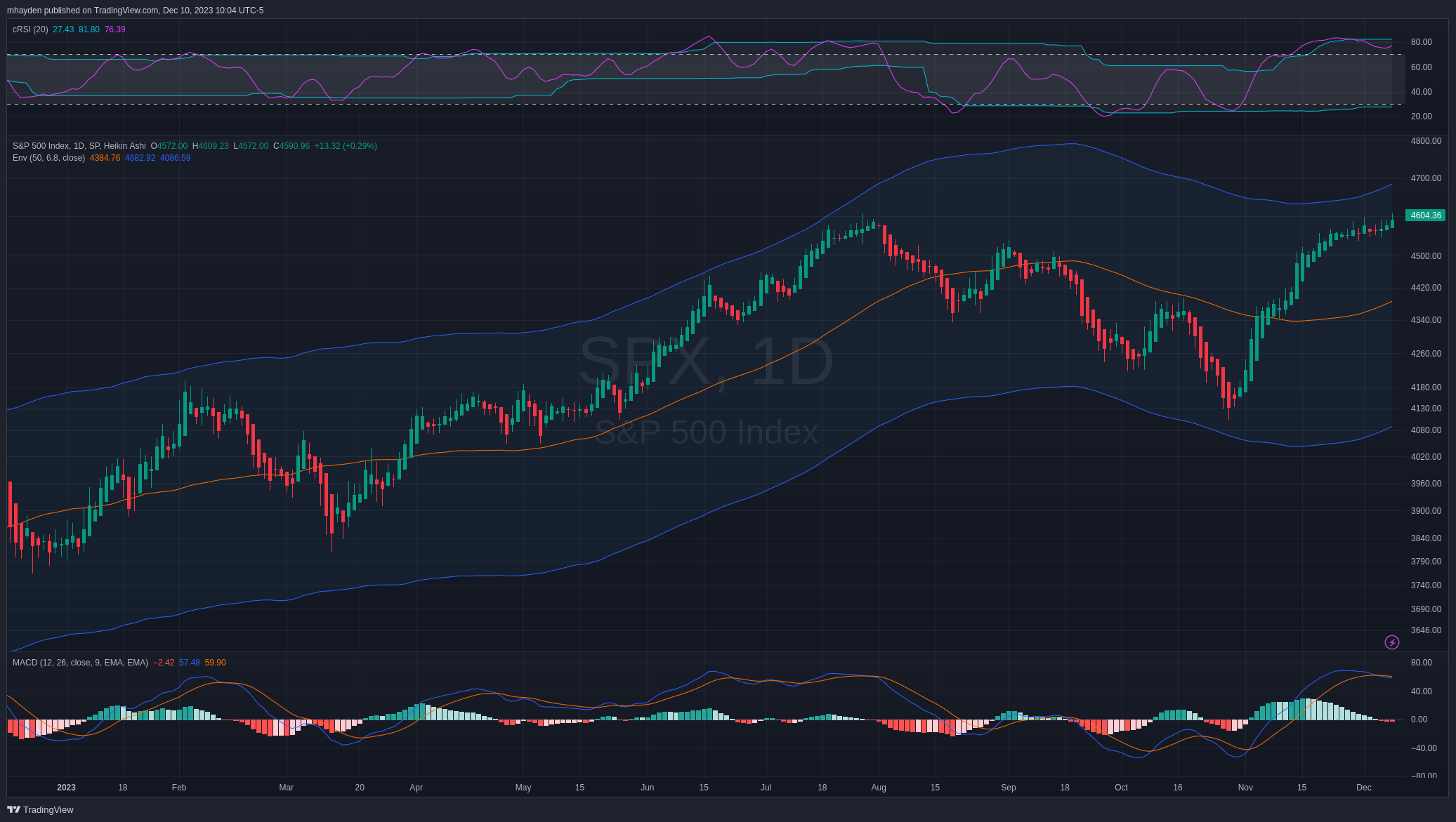Screen dimensions: 1456x822
Task: Select the Env (50, 6.8, close) legend
Action: pos(48,158)
